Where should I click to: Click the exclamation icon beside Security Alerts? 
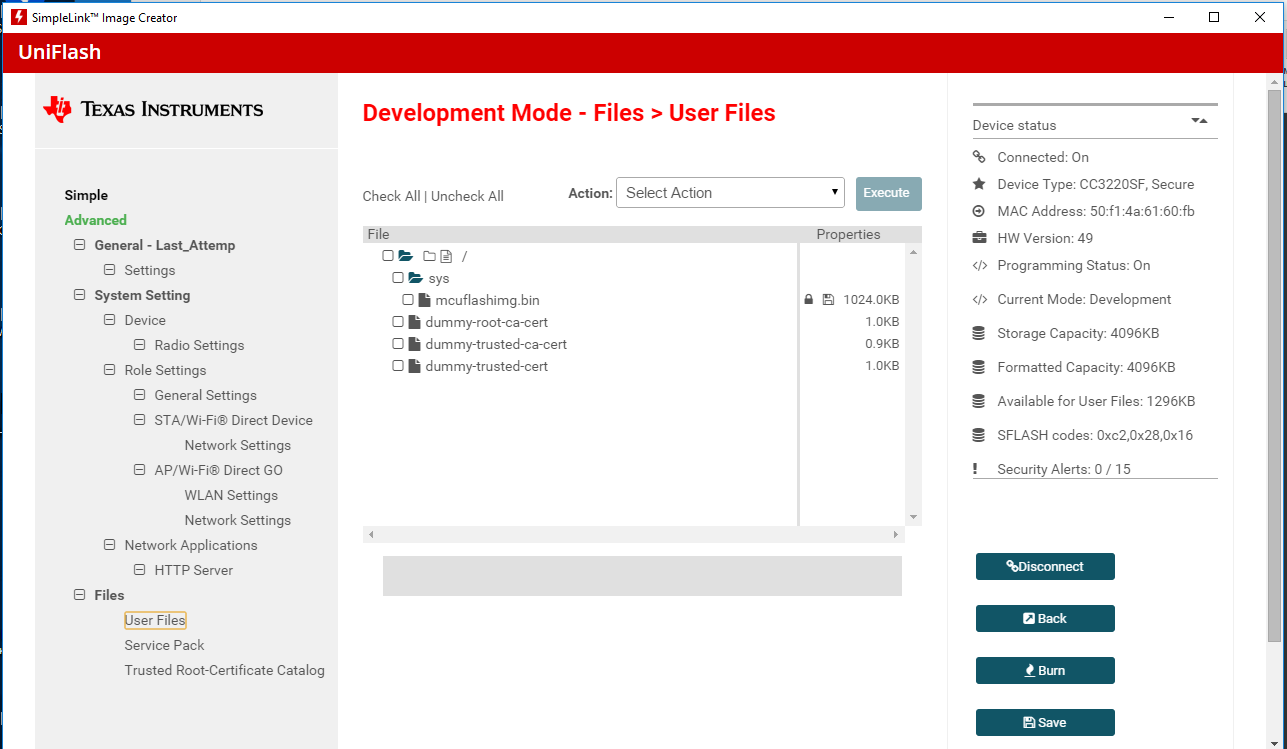pyautogui.click(x=975, y=469)
